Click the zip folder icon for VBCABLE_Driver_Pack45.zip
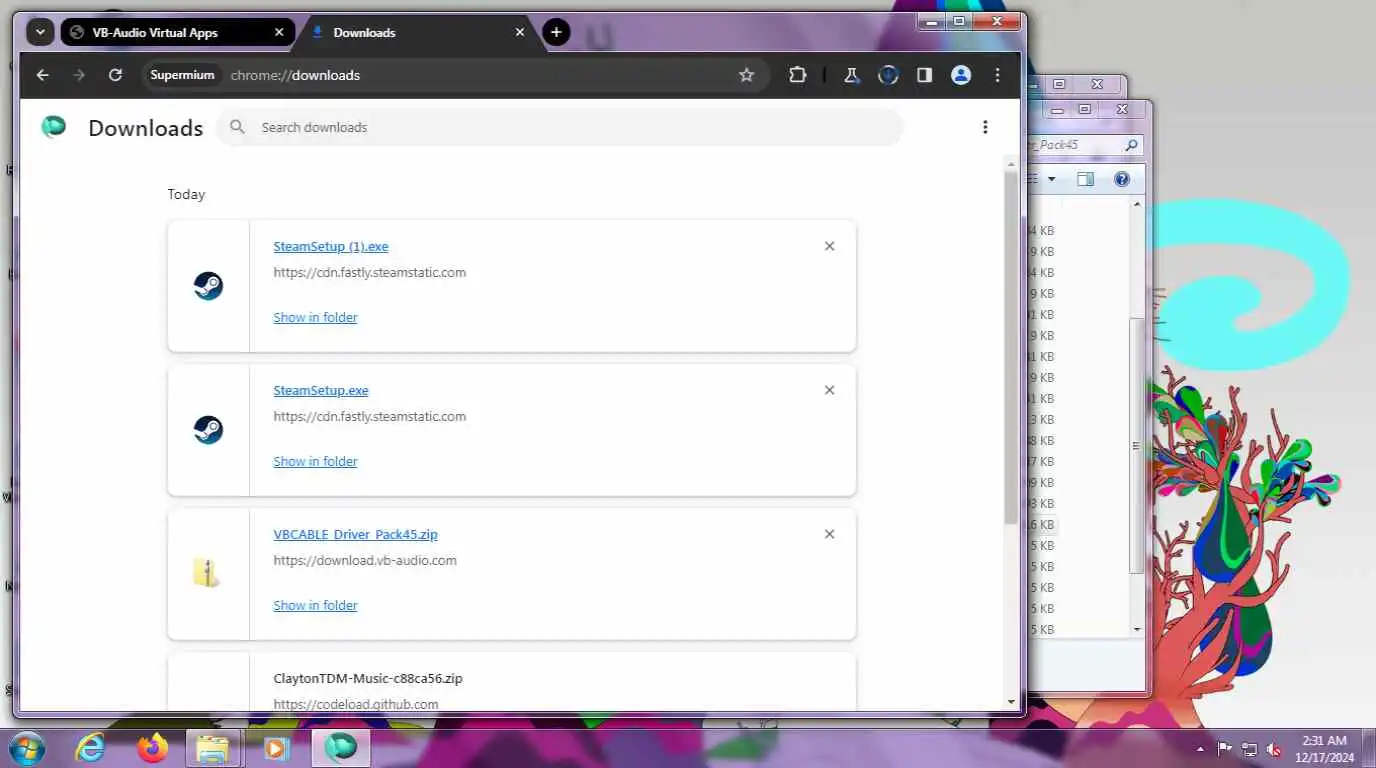This screenshot has height=768, width=1376. coord(206,573)
